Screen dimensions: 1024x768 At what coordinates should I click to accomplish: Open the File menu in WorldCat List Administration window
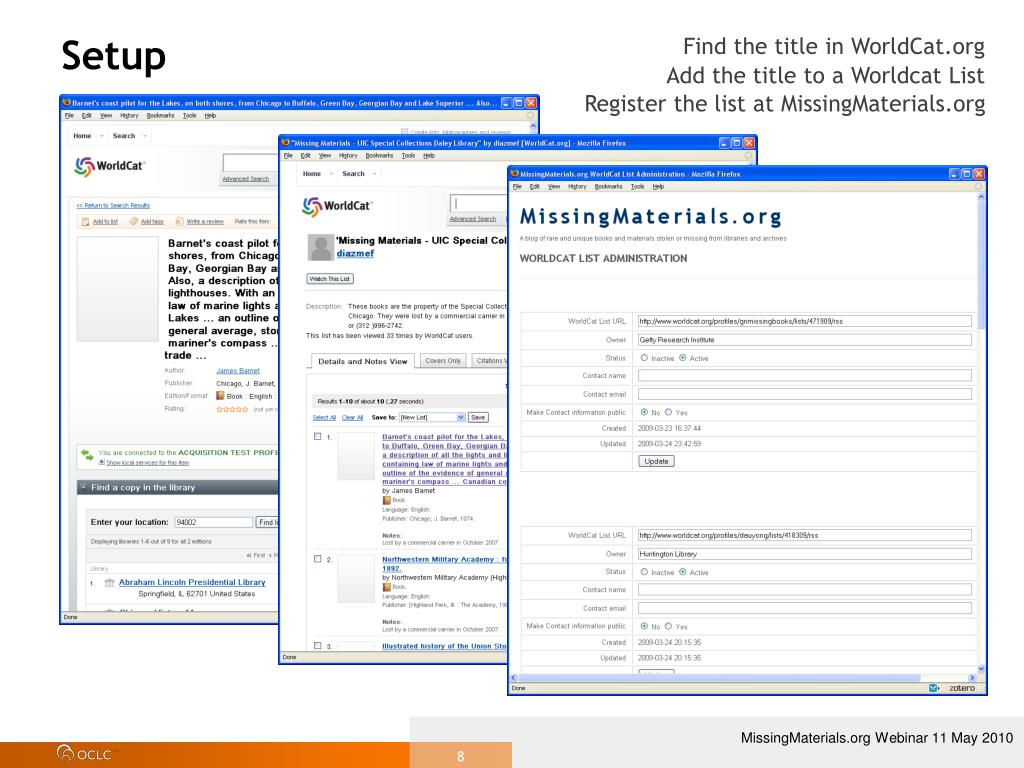[x=517, y=187]
